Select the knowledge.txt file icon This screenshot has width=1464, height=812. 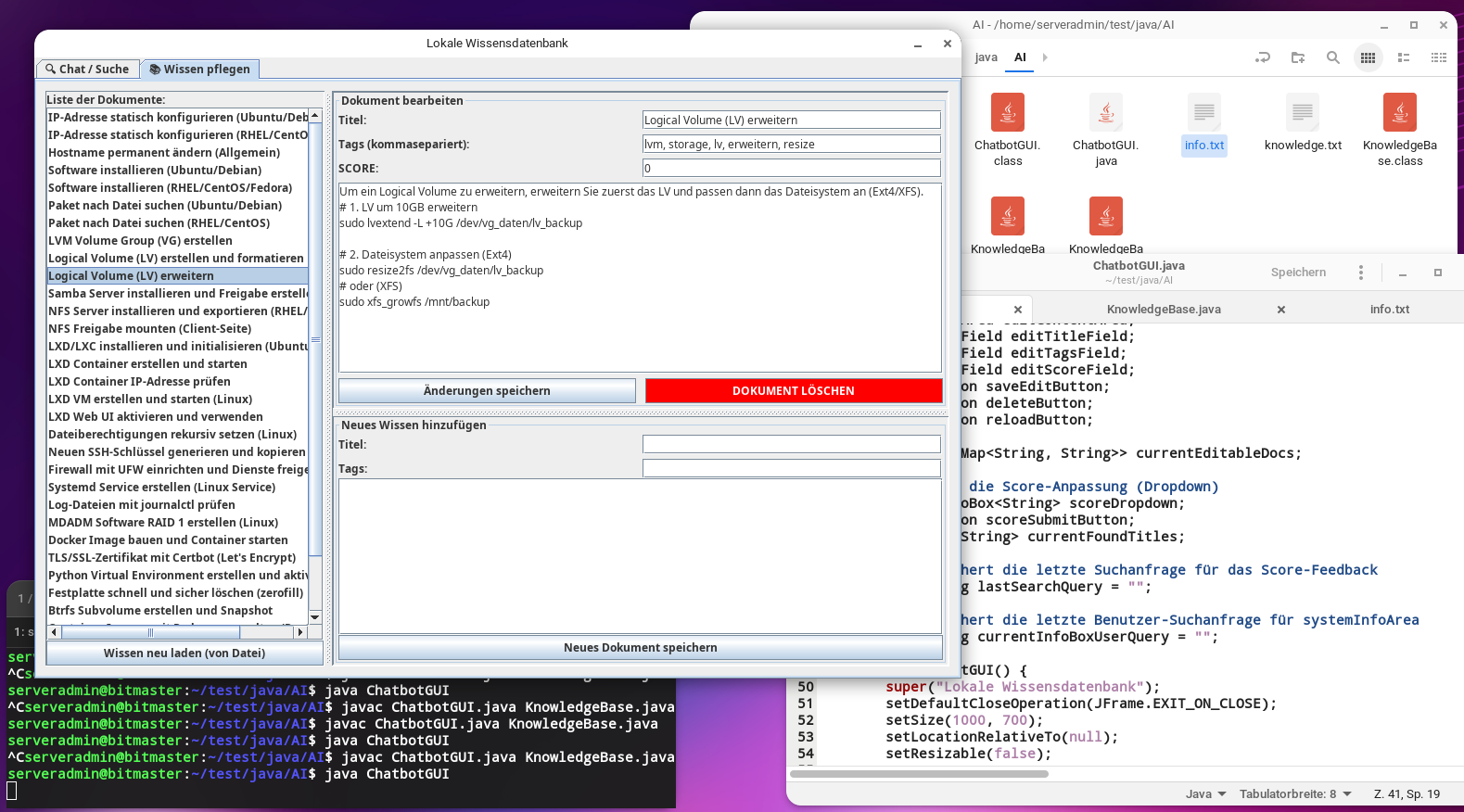click(1303, 114)
